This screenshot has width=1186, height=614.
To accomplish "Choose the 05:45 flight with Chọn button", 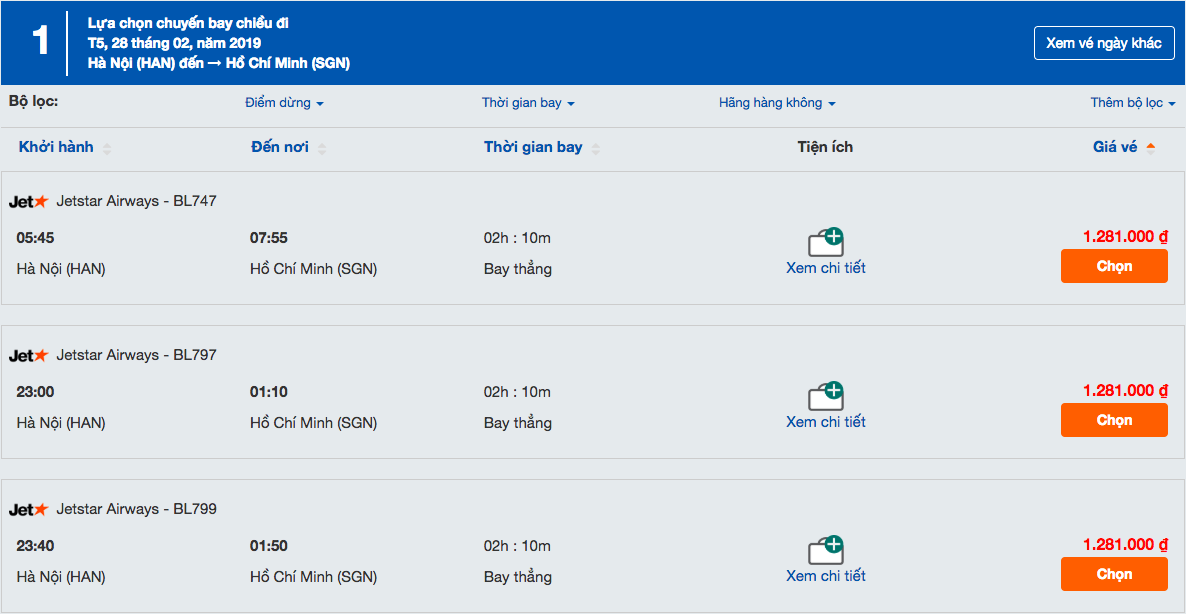I will point(1114,266).
